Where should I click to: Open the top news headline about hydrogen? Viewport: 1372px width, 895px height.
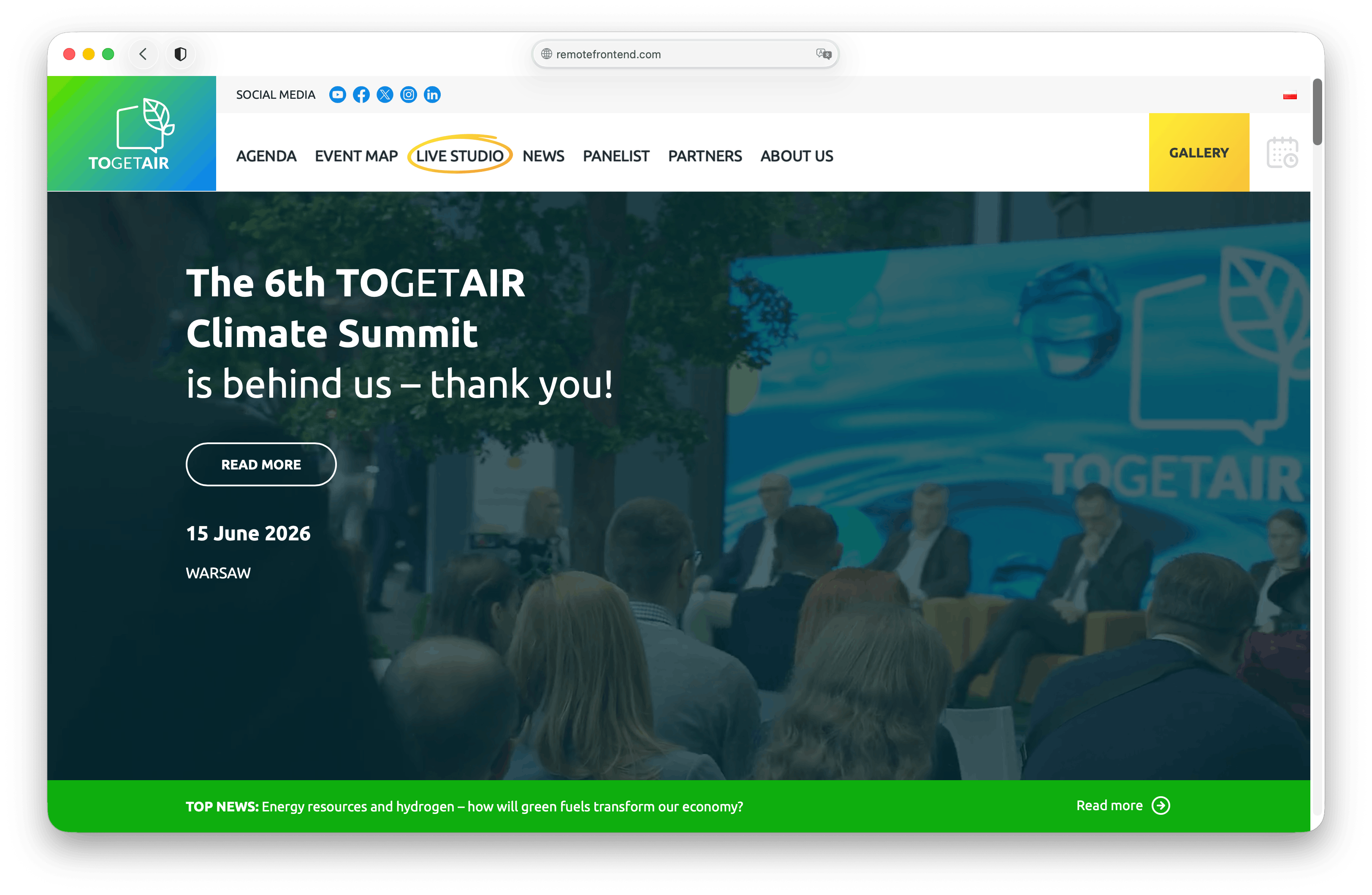tap(502, 806)
